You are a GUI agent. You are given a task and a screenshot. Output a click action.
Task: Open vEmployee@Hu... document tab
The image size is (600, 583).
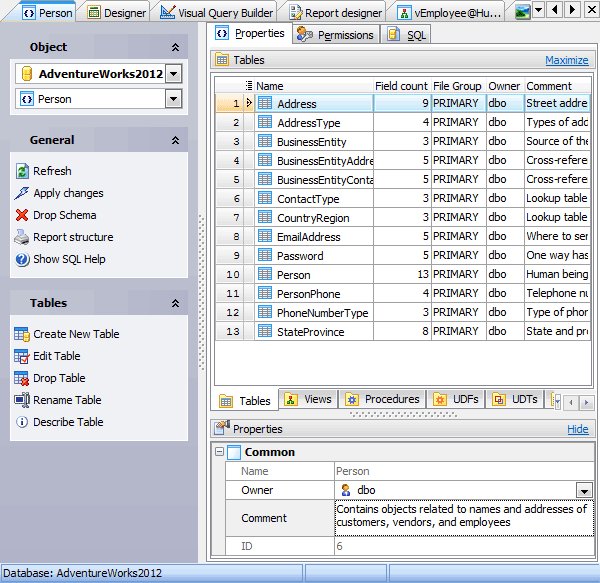click(x=449, y=13)
